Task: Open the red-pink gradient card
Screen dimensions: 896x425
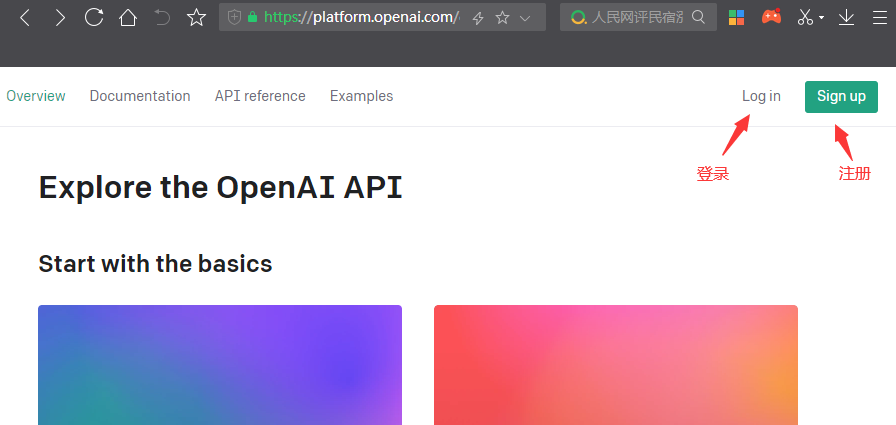Action: (x=616, y=365)
